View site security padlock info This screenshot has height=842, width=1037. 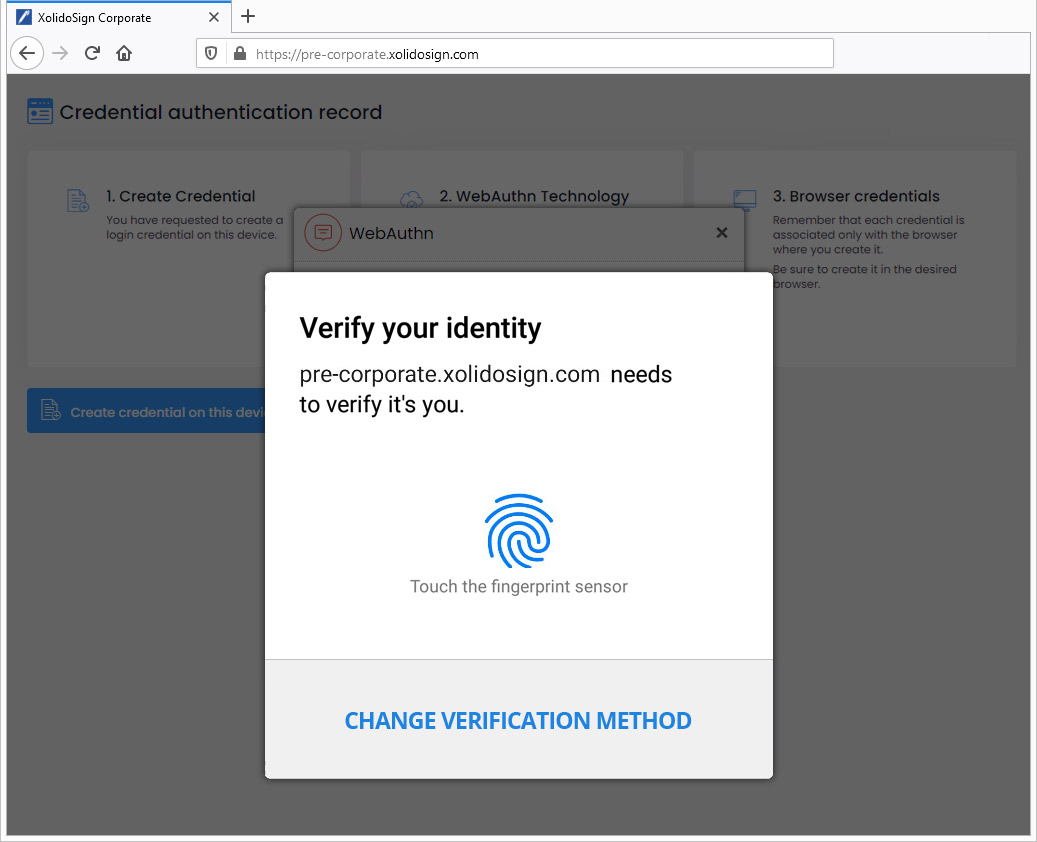[239, 54]
